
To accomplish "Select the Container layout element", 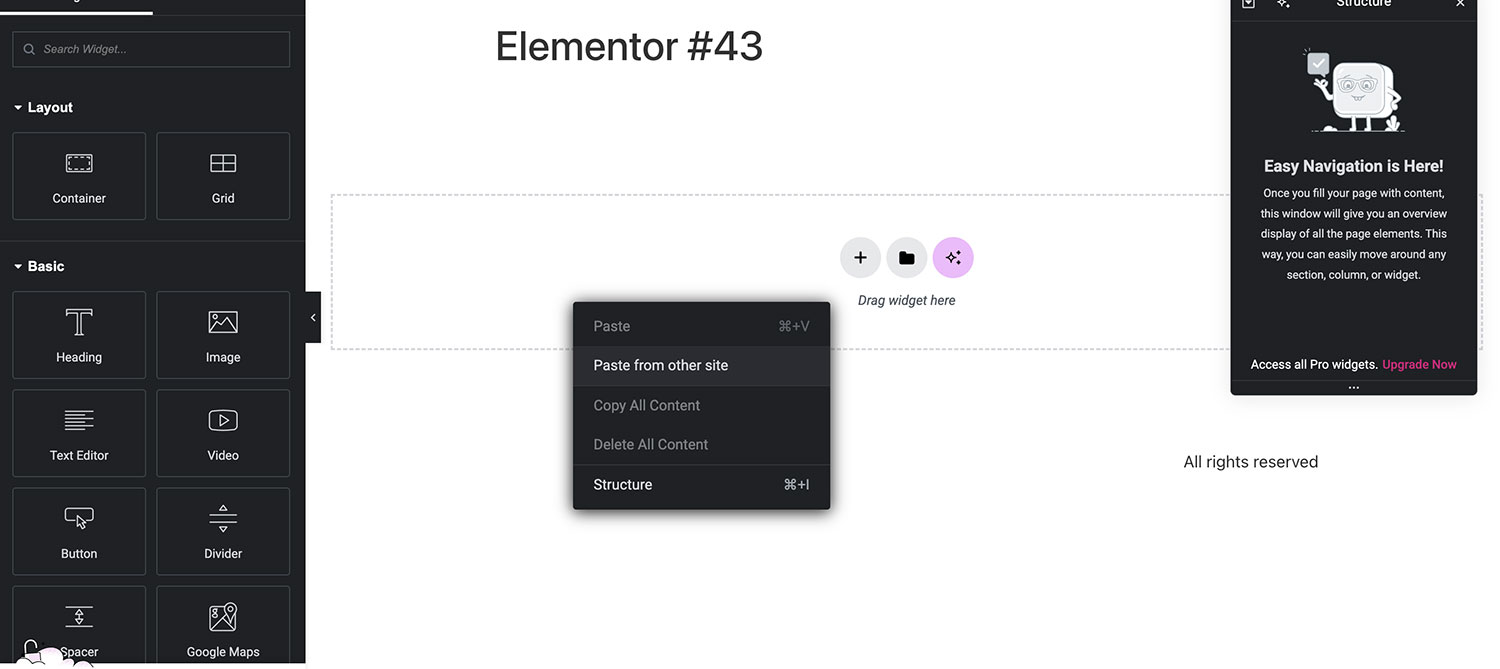I will pos(78,176).
